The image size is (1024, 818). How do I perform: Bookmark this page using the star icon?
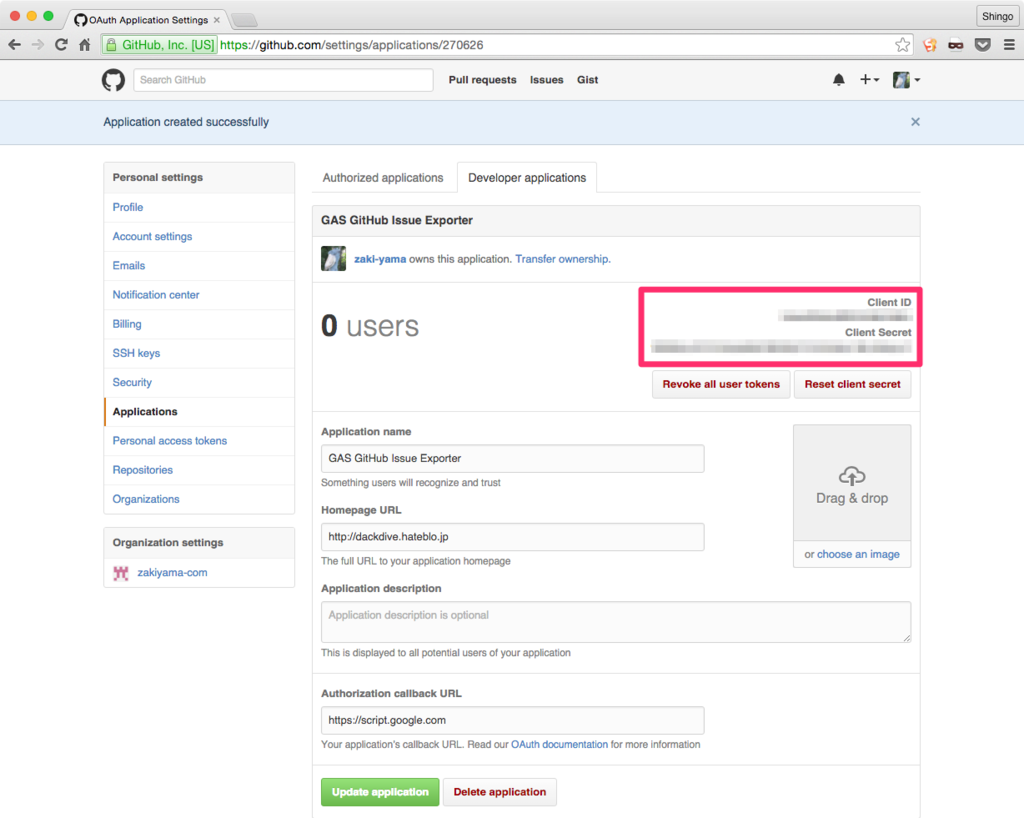902,44
